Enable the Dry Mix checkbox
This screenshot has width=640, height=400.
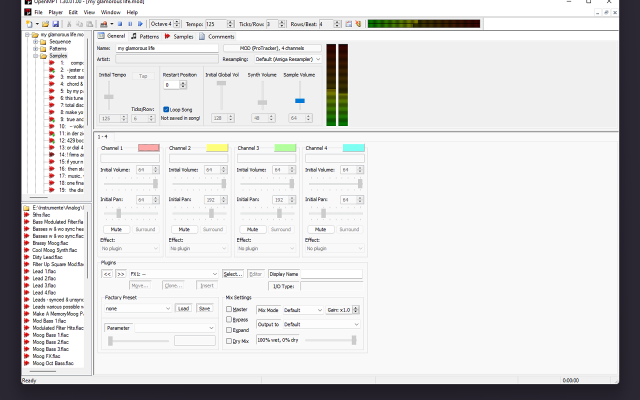click(229, 341)
